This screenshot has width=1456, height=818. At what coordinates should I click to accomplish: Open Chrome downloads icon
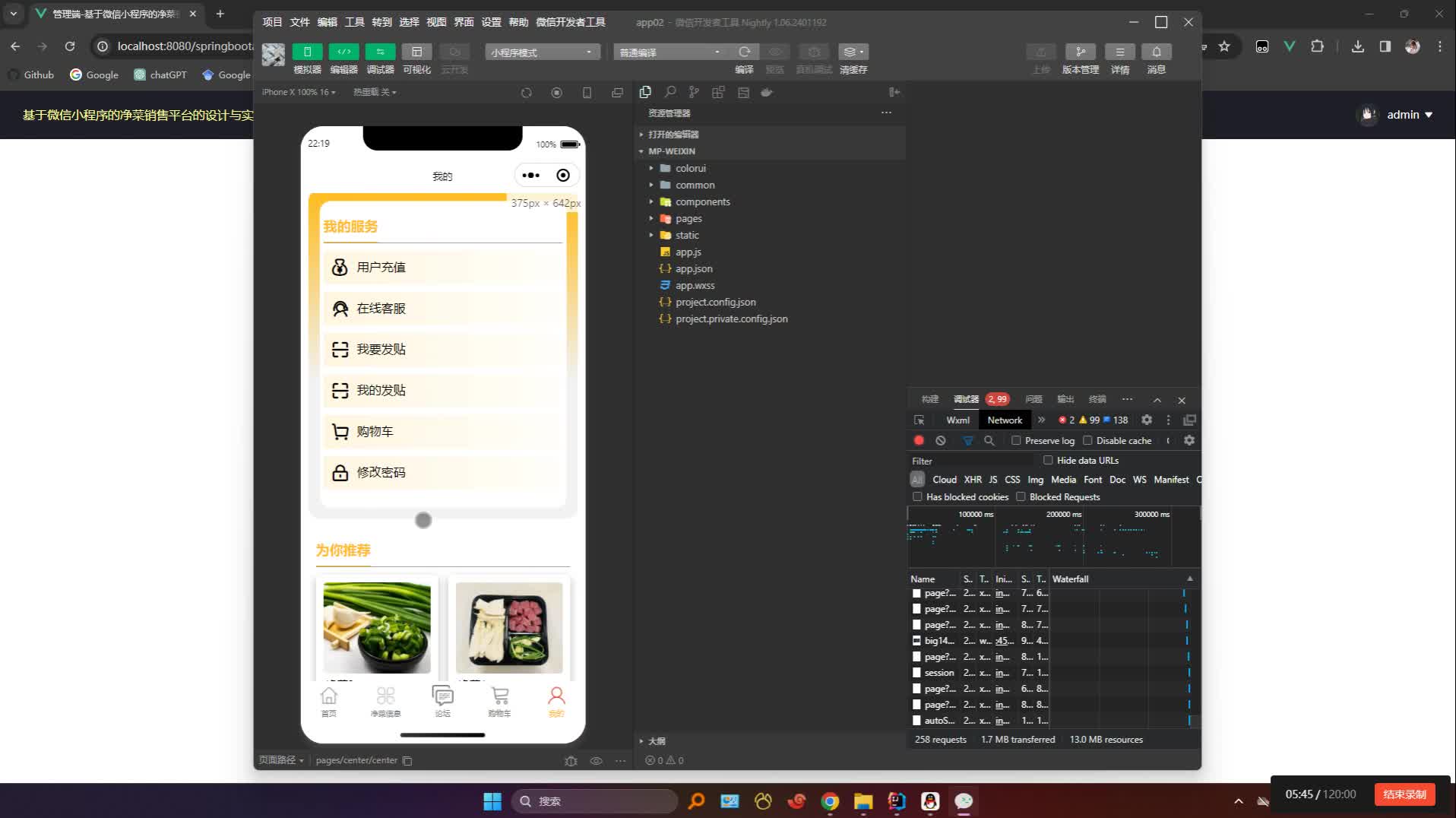coord(1358,46)
